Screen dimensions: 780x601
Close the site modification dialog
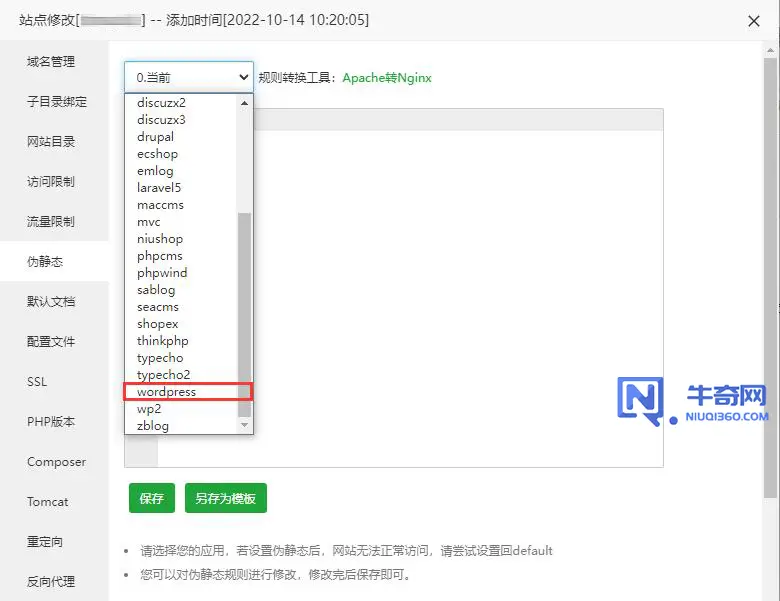754,21
